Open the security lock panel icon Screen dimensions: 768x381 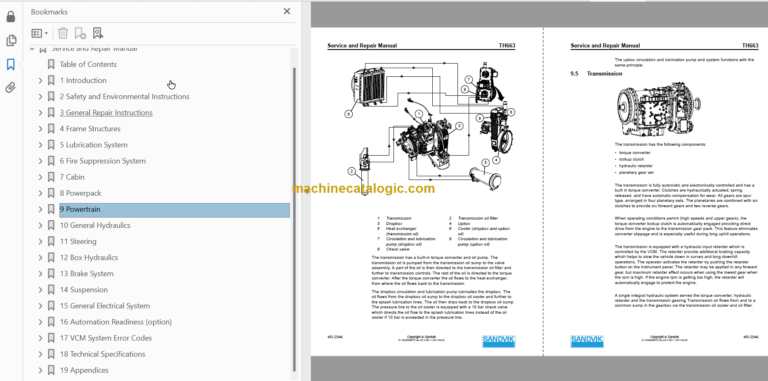point(10,17)
